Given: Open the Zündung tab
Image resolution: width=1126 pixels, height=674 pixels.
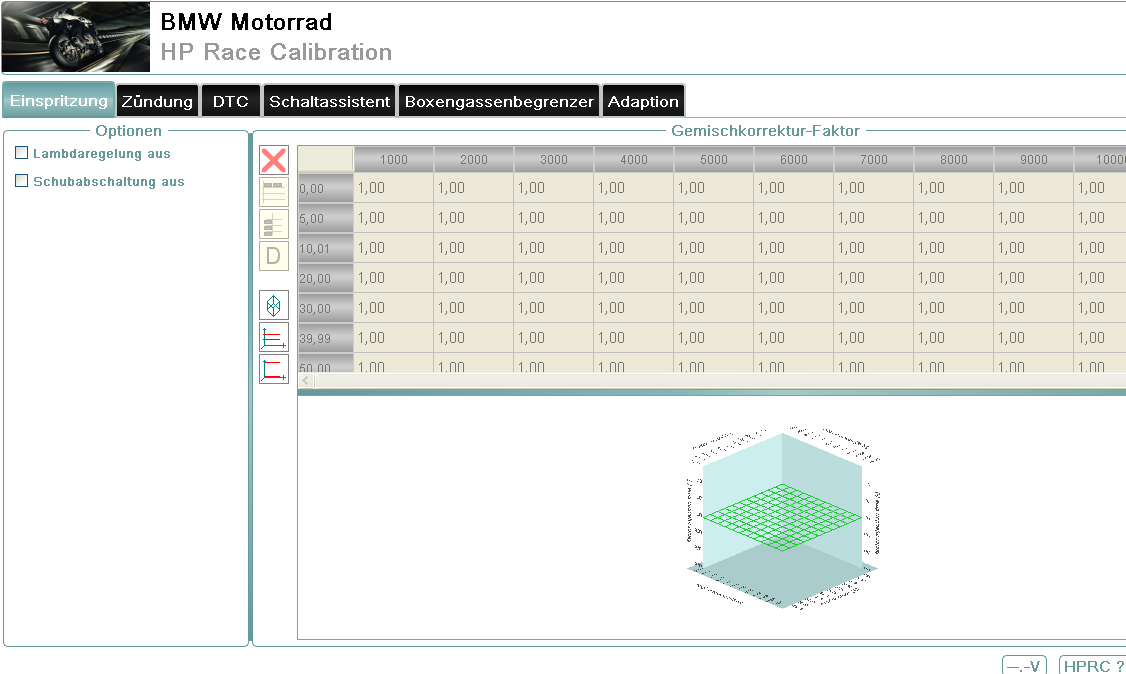Looking at the screenshot, I should [157, 101].
